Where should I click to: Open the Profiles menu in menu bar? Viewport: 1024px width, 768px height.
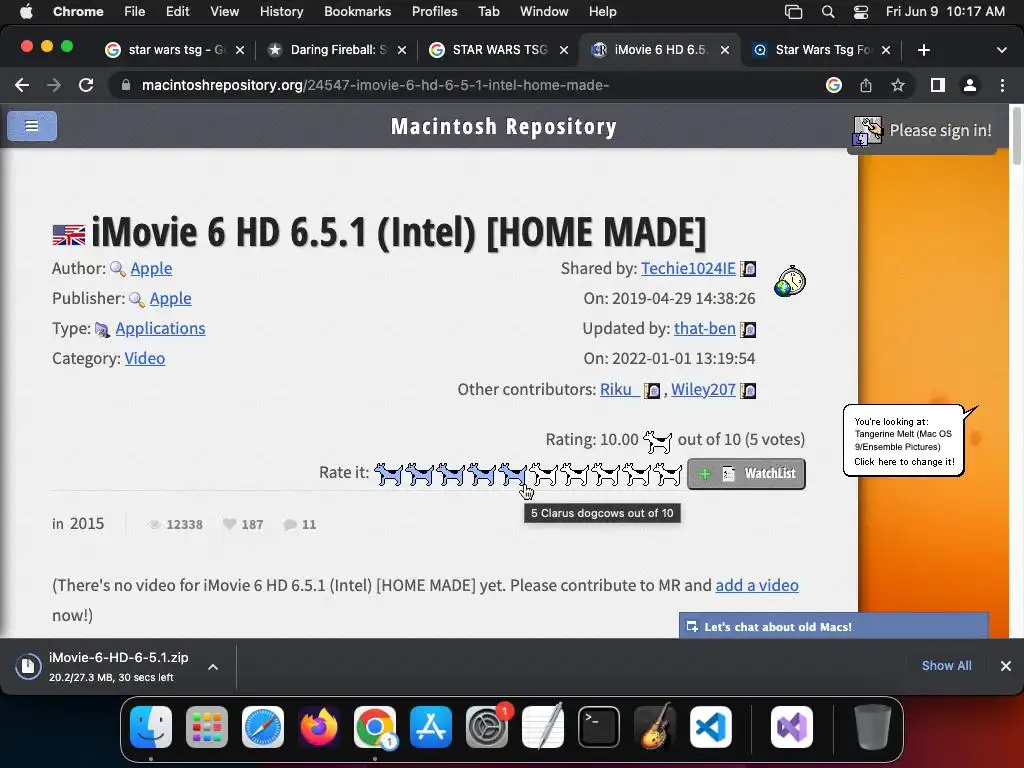[x=434, y=12]
